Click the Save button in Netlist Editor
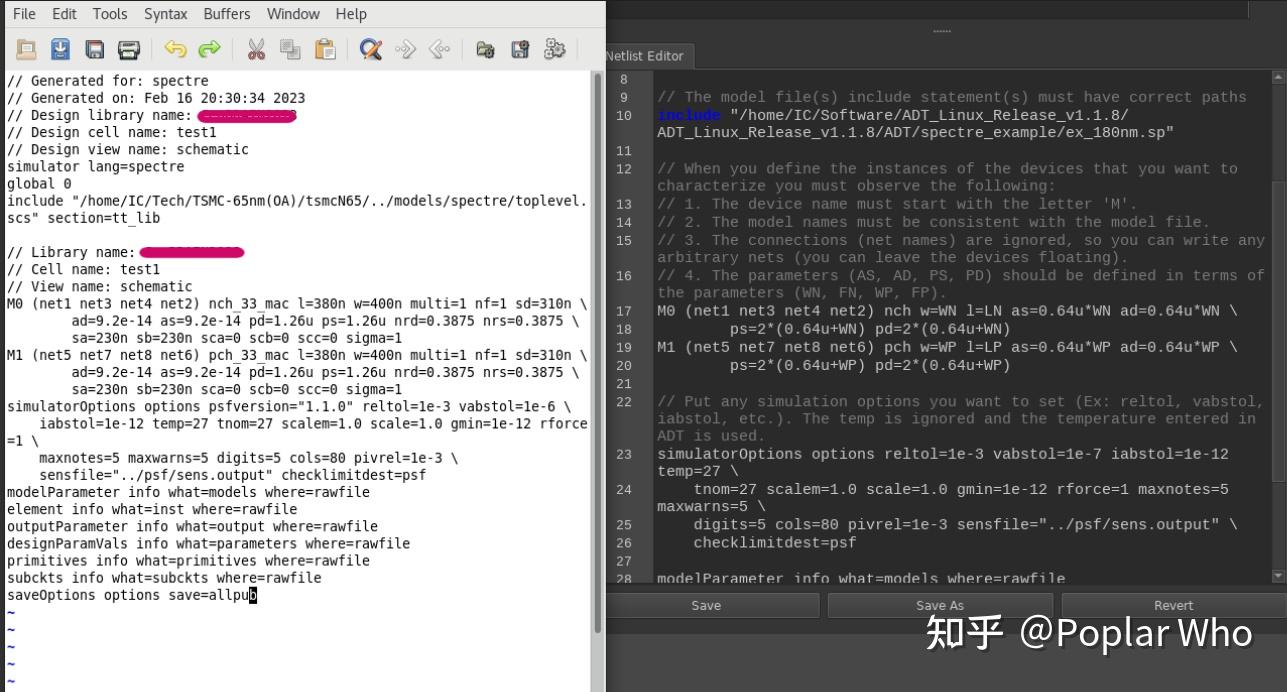This screenshot has height=692, width=1287. pos(706,605)
